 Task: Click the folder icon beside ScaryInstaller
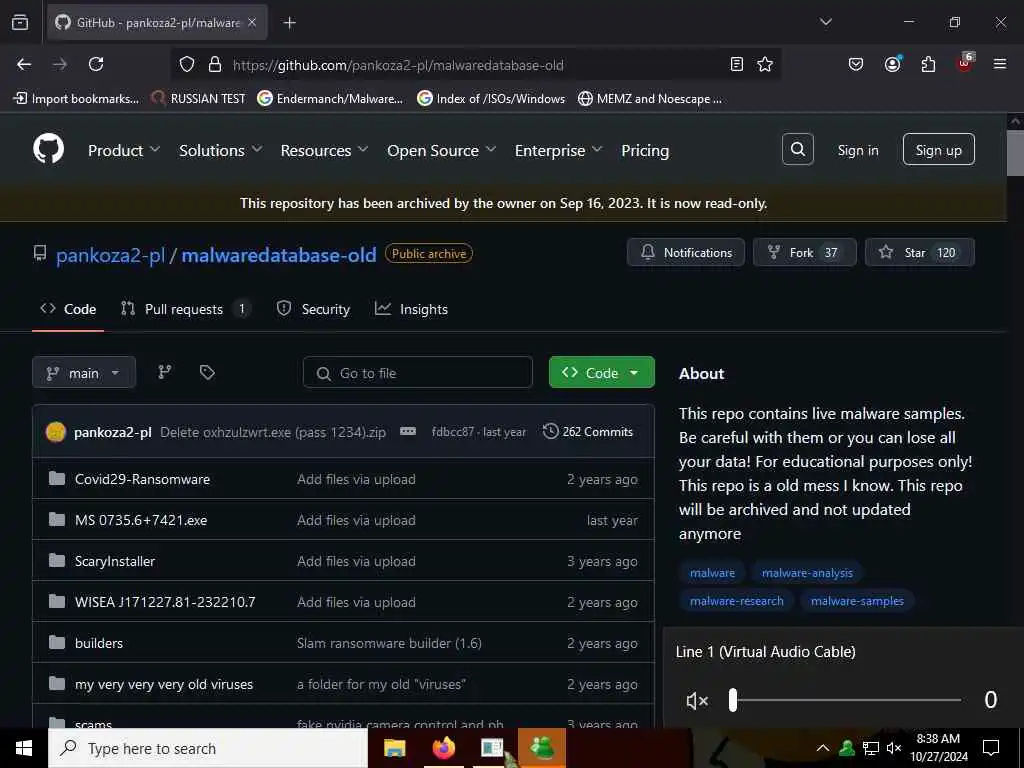click(57, 561)
